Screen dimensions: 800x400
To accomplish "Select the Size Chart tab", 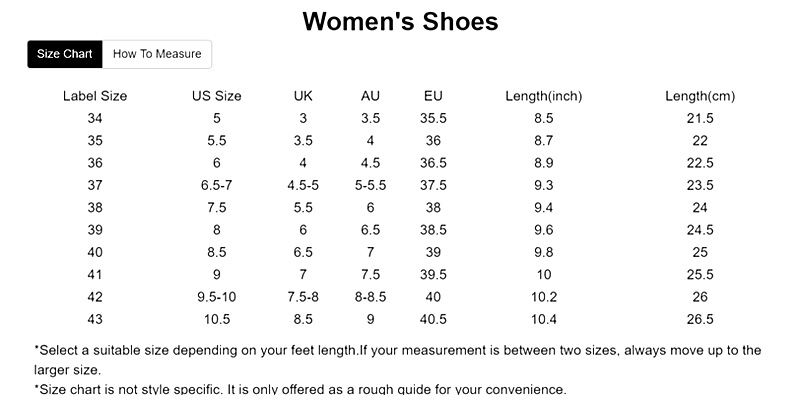I will [65, 54].
